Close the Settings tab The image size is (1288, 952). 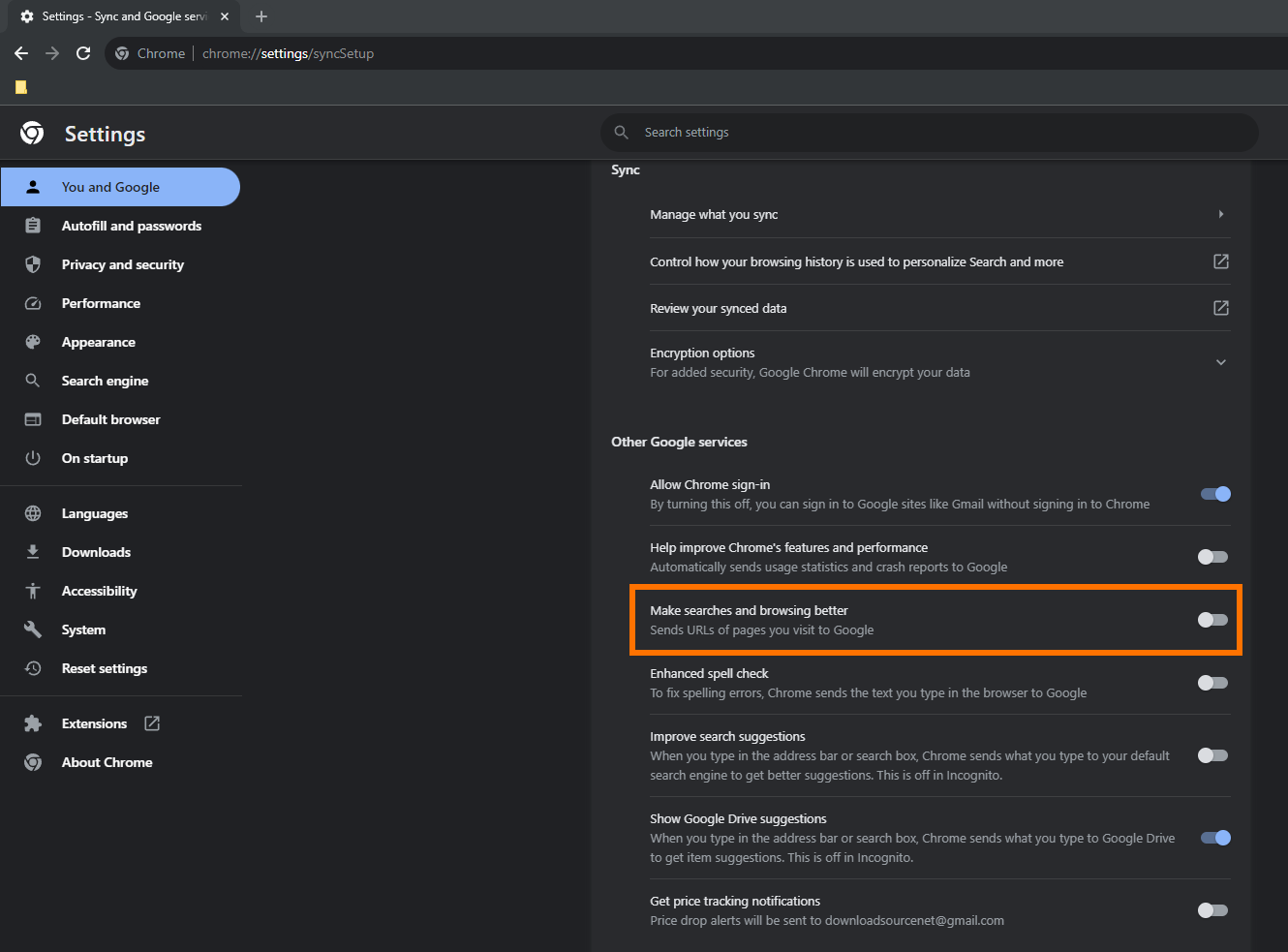coord(225,16)
